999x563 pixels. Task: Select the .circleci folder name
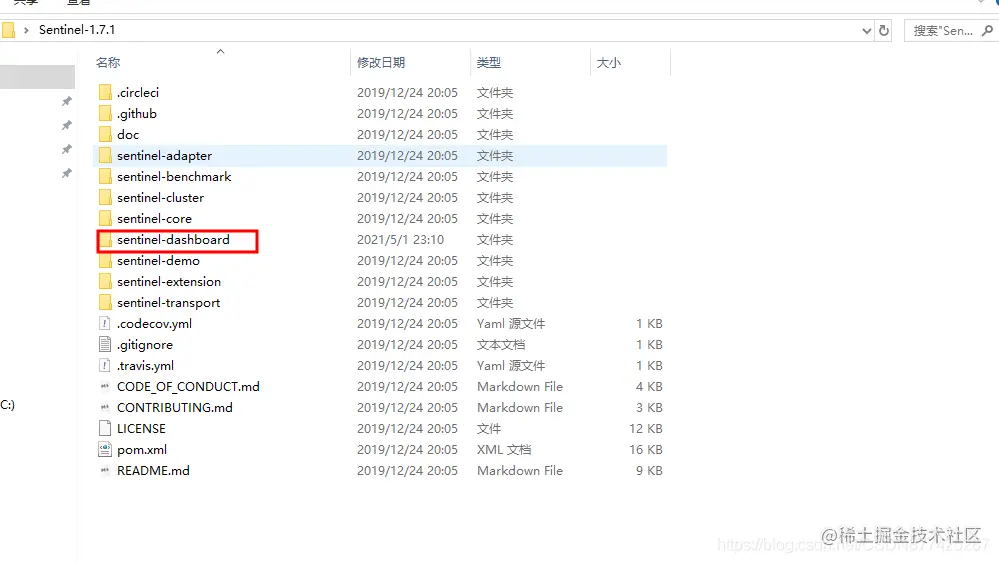(138, 92)
